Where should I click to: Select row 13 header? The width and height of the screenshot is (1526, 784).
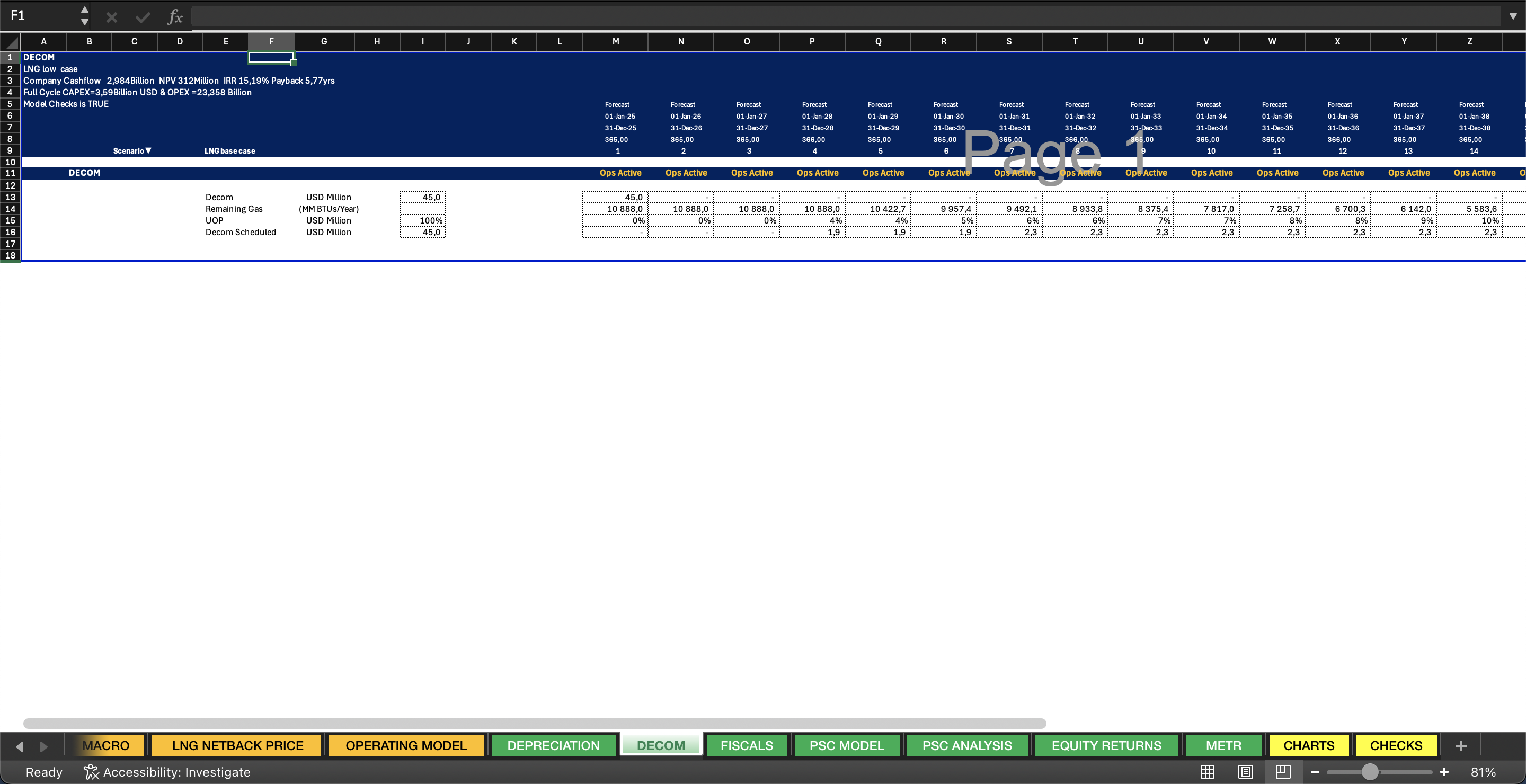point(10,197)
